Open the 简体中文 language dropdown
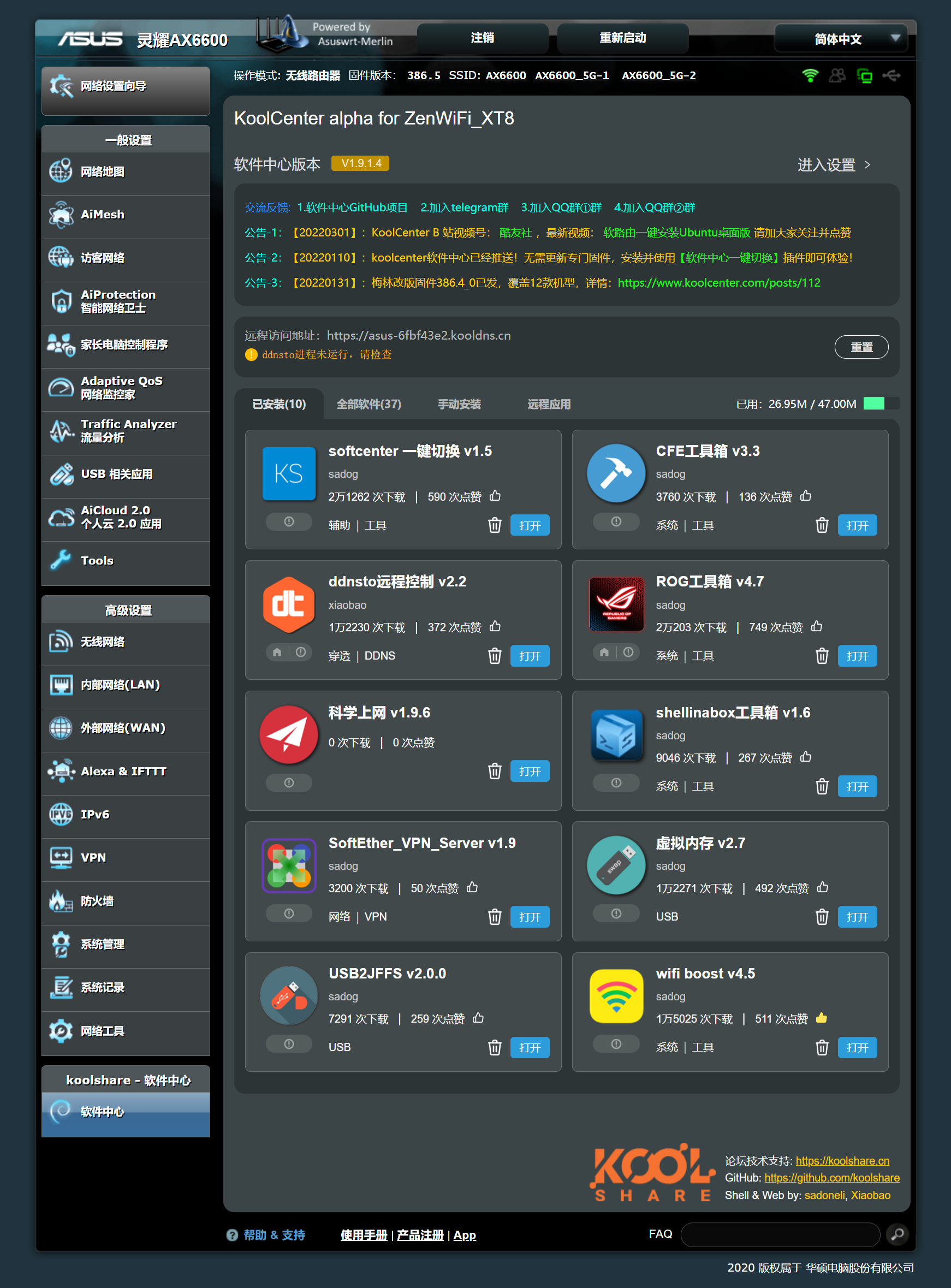Image resolution: width=951 pixels, height=1288 pixels. pos(841,39)
